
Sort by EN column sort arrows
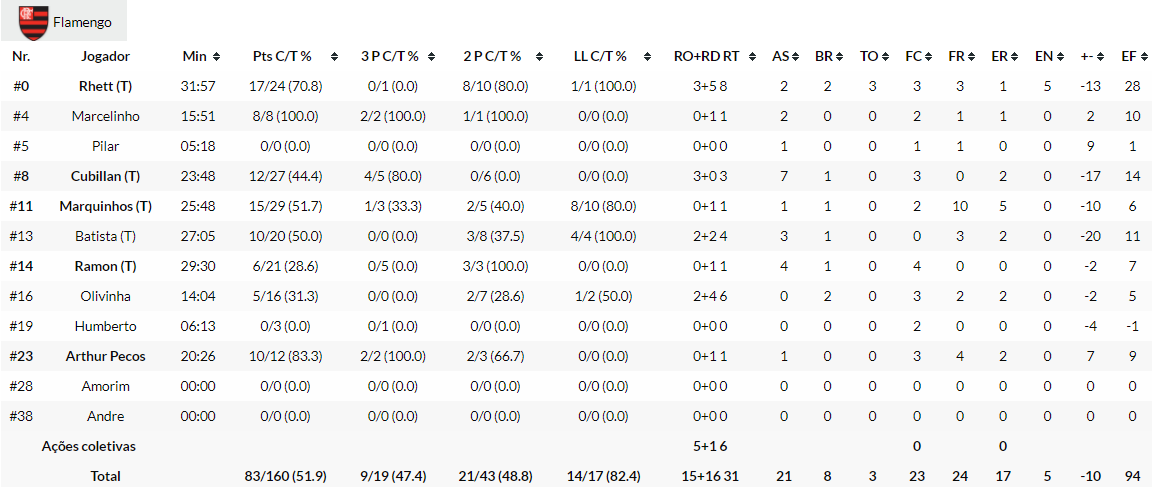point(1058,57)
